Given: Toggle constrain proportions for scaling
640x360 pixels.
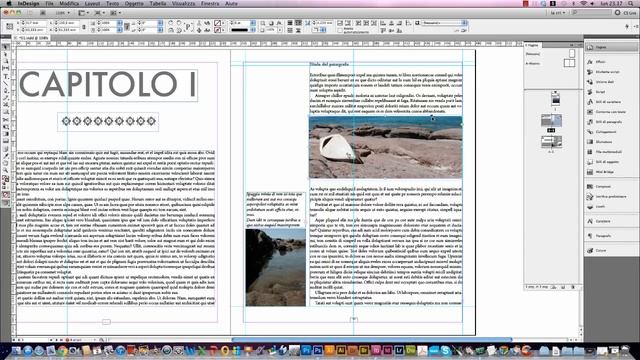Looking at the screenshot, I should (127, 27).
